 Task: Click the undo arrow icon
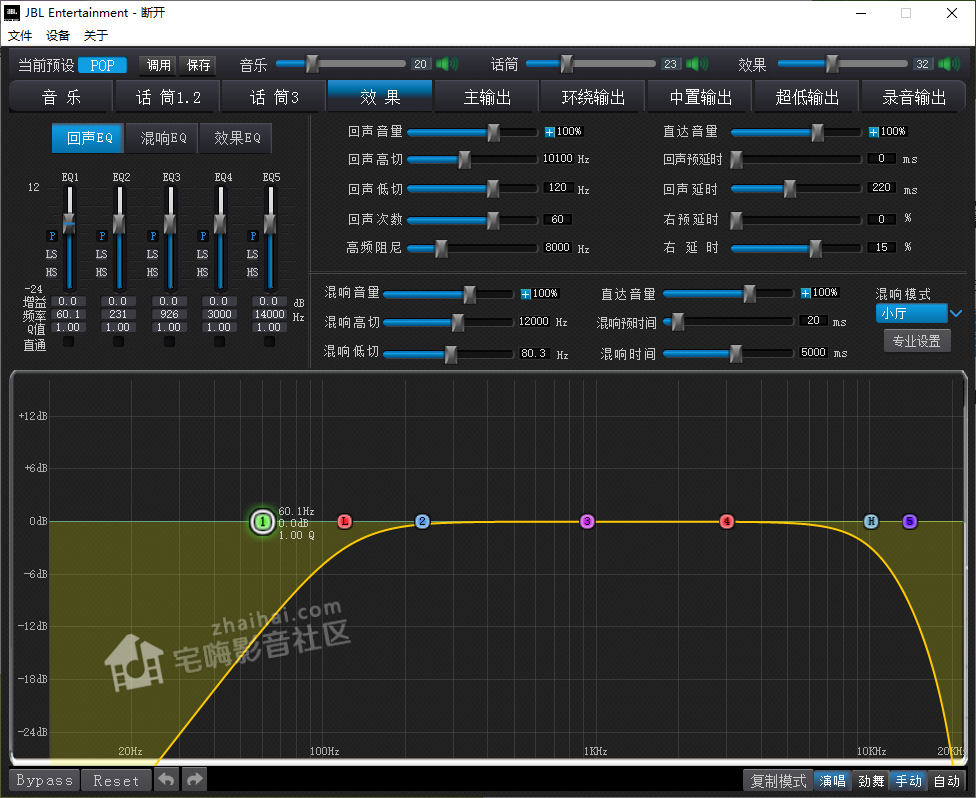(x=166, y=779)
